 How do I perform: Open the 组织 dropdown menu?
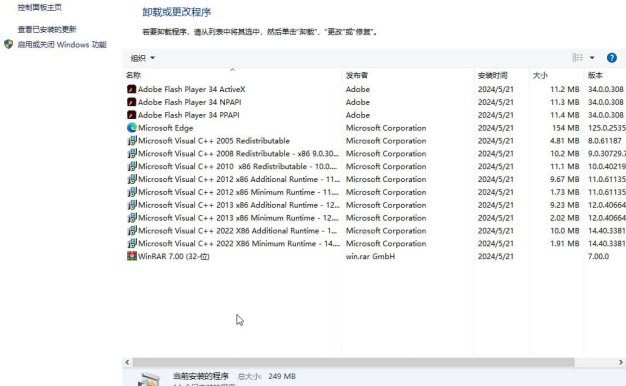pos(143,58)
